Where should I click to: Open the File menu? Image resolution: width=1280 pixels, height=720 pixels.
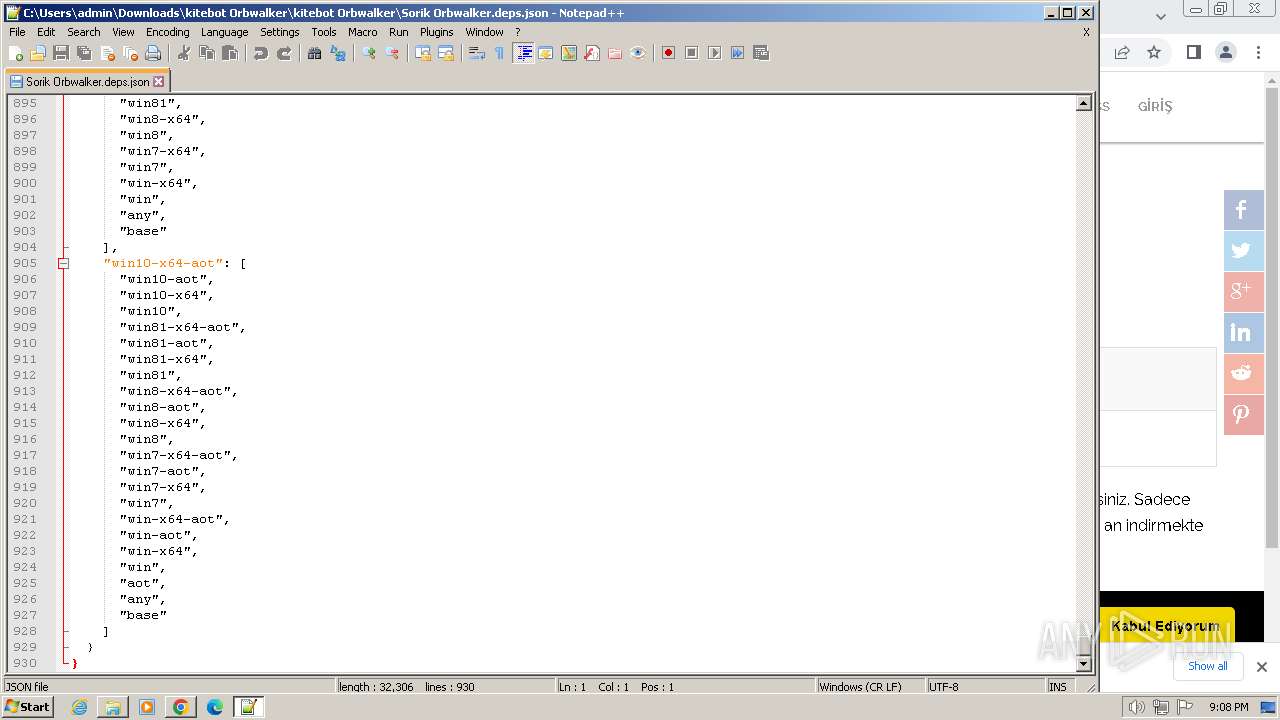tap(17, 32)
